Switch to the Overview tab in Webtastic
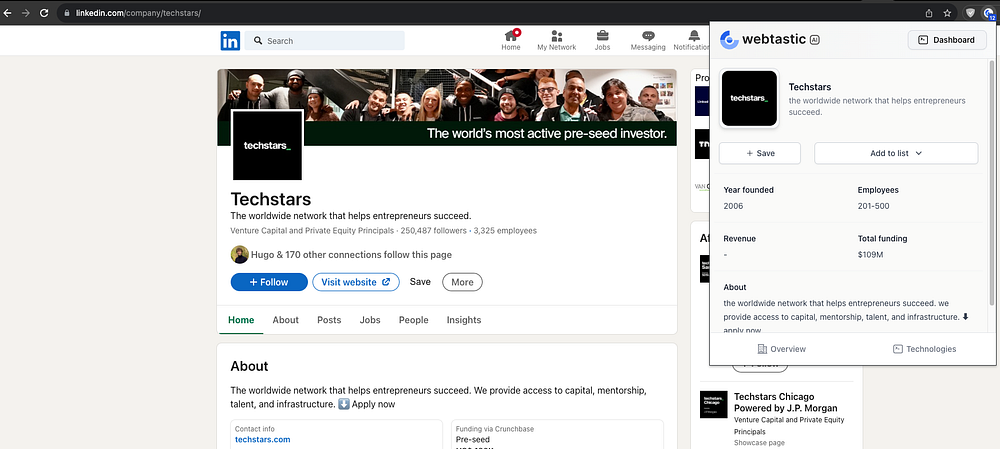 tap(781, 349)
